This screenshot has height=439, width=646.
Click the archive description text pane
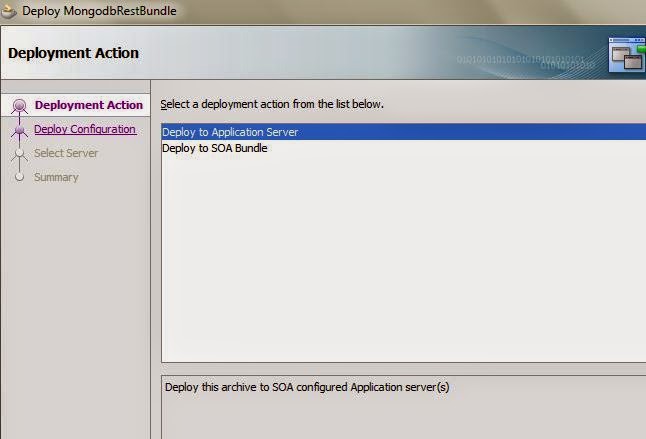tap(404, 407)
